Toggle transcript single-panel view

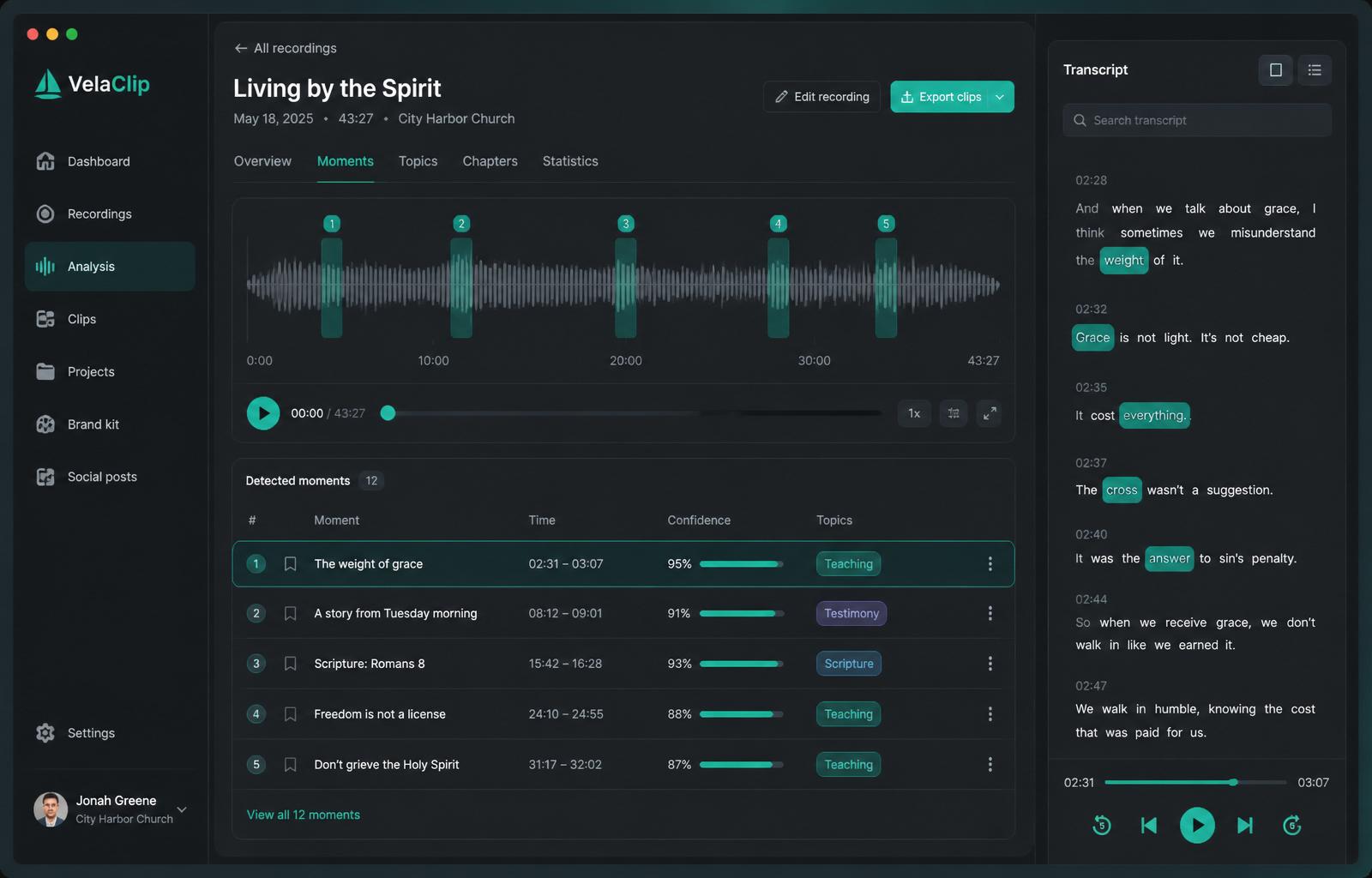(1275, 70)
